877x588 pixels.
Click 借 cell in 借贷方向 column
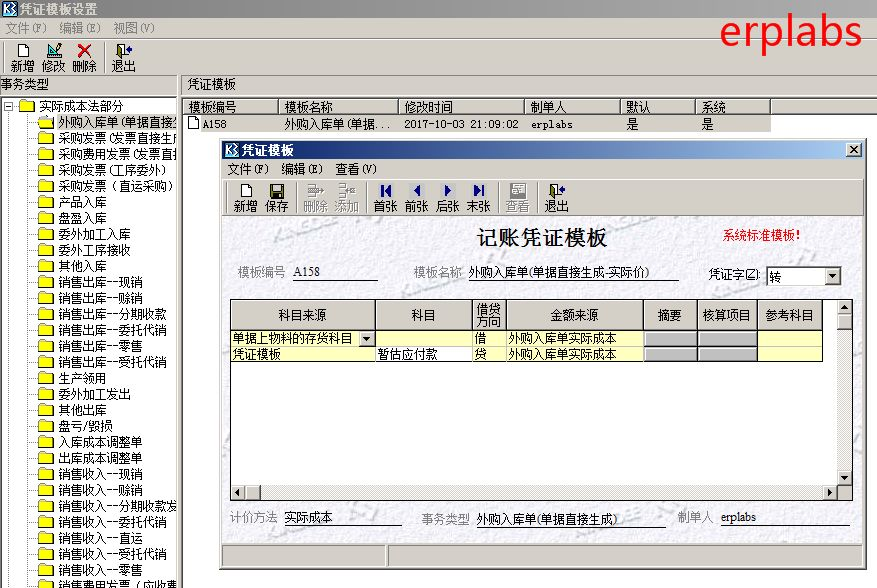[489, 338]
